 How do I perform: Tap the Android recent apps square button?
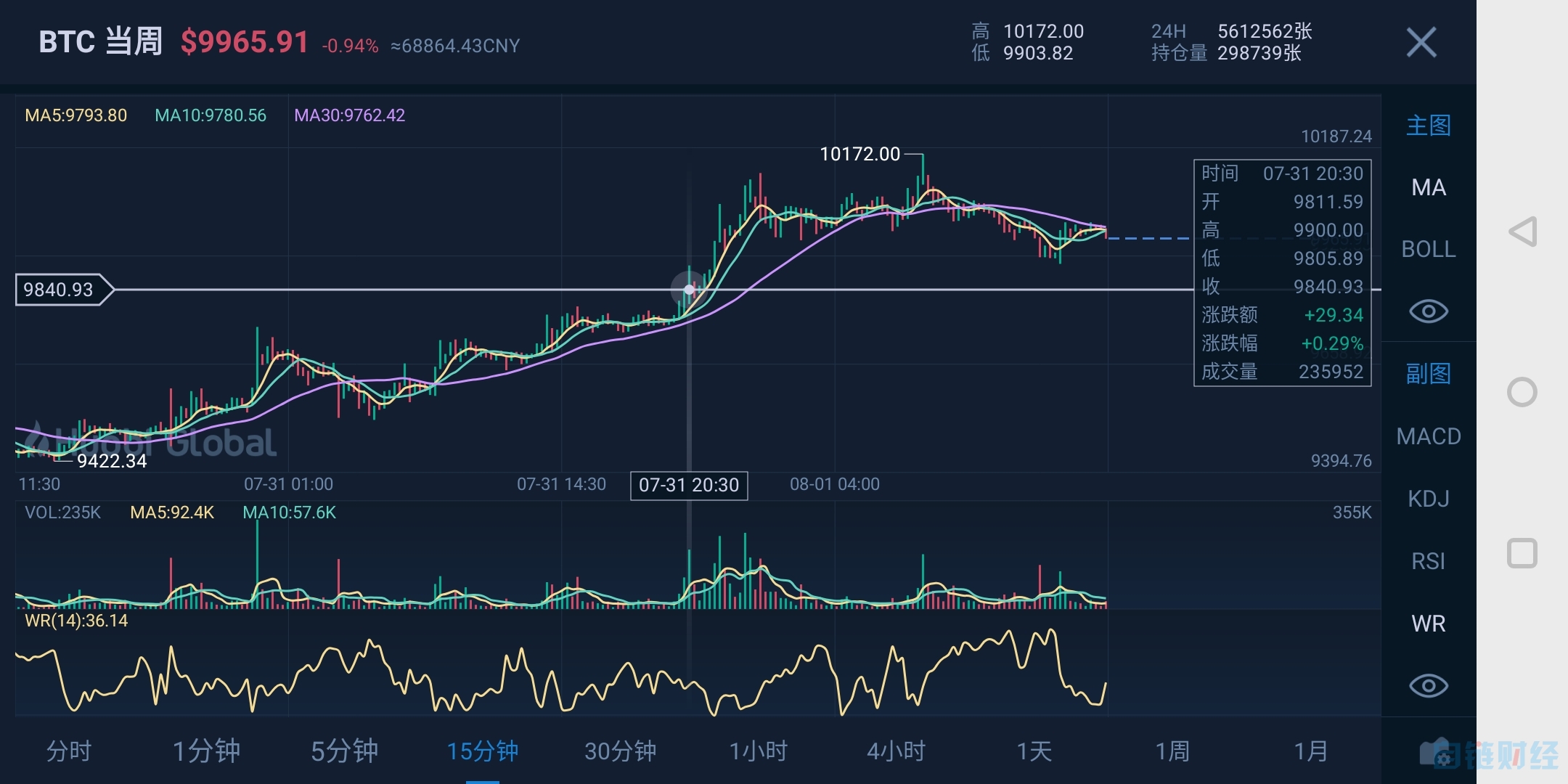pos(1522,553)
